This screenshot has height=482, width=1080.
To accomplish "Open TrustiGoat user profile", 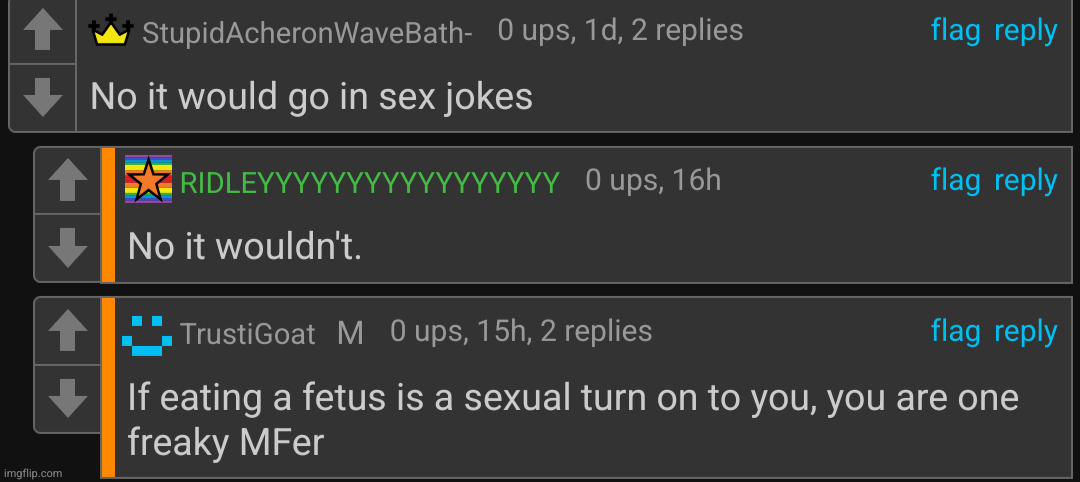I will click(247, 334).
